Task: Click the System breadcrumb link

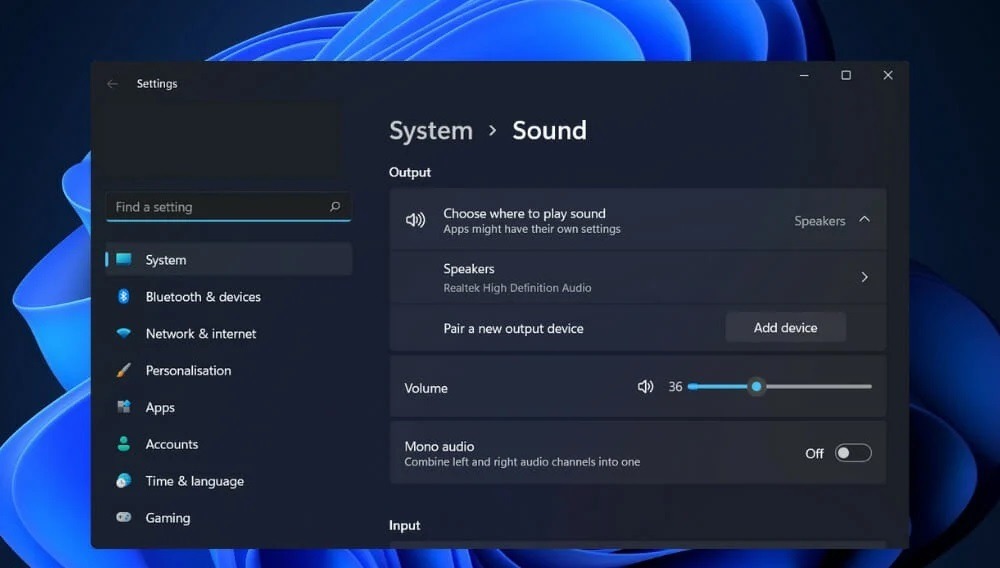Action: tap(431, 131)
